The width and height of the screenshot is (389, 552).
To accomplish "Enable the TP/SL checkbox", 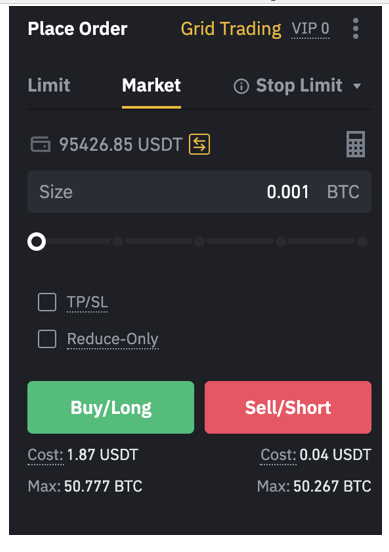I will pyautogui.click(x=47, y=302).
